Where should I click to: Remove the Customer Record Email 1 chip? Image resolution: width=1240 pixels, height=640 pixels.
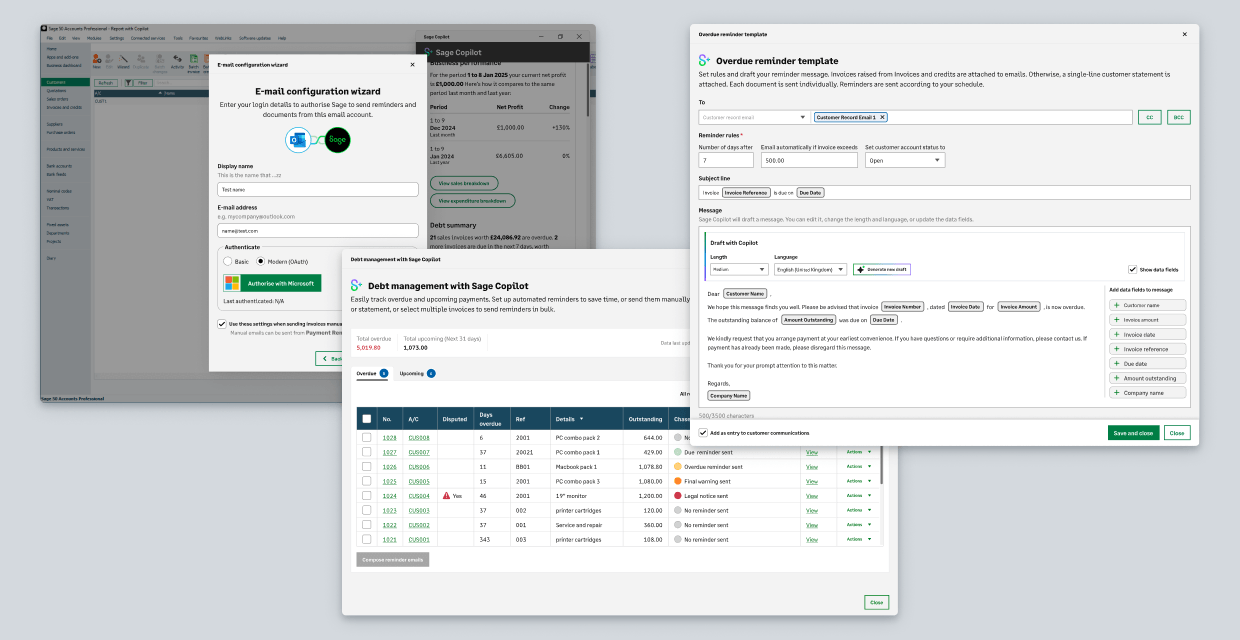882,117
